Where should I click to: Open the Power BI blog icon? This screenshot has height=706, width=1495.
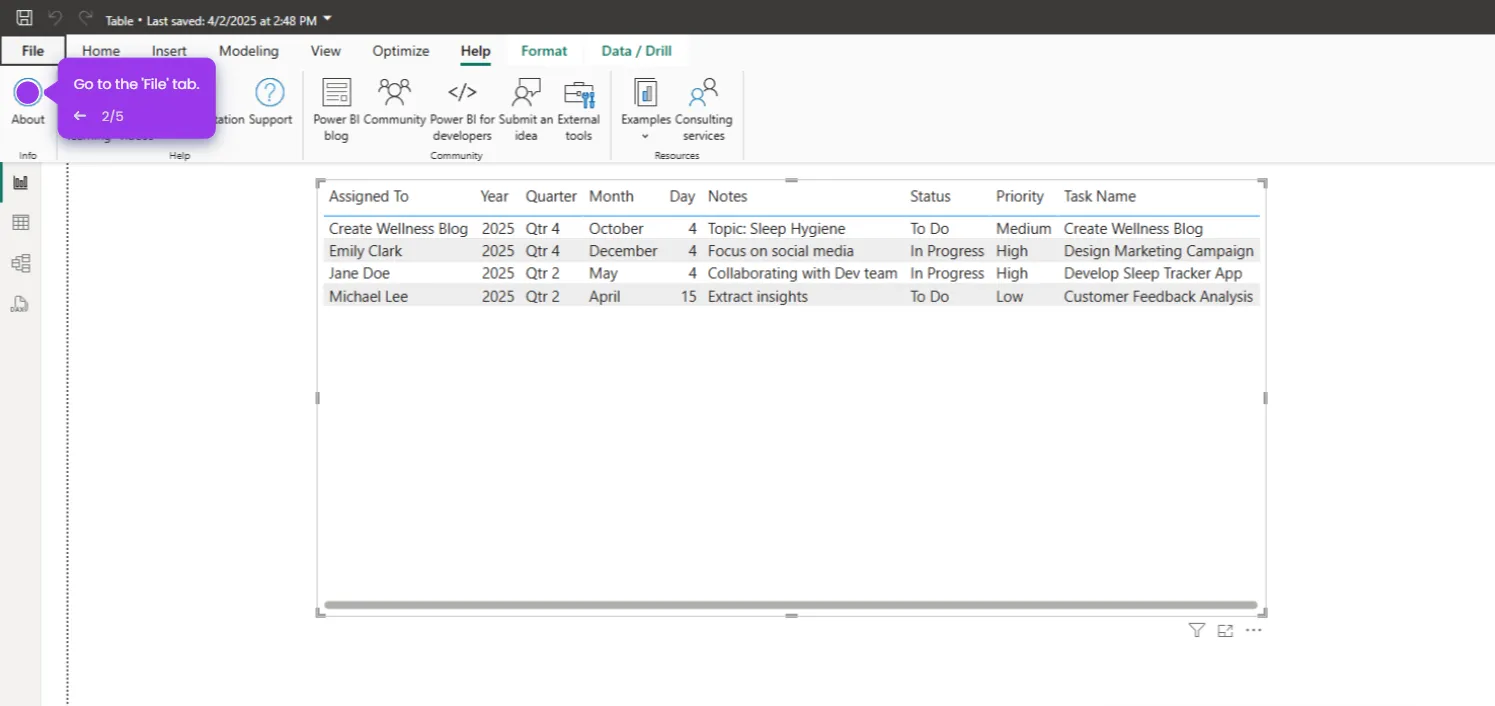click(337, 93)
